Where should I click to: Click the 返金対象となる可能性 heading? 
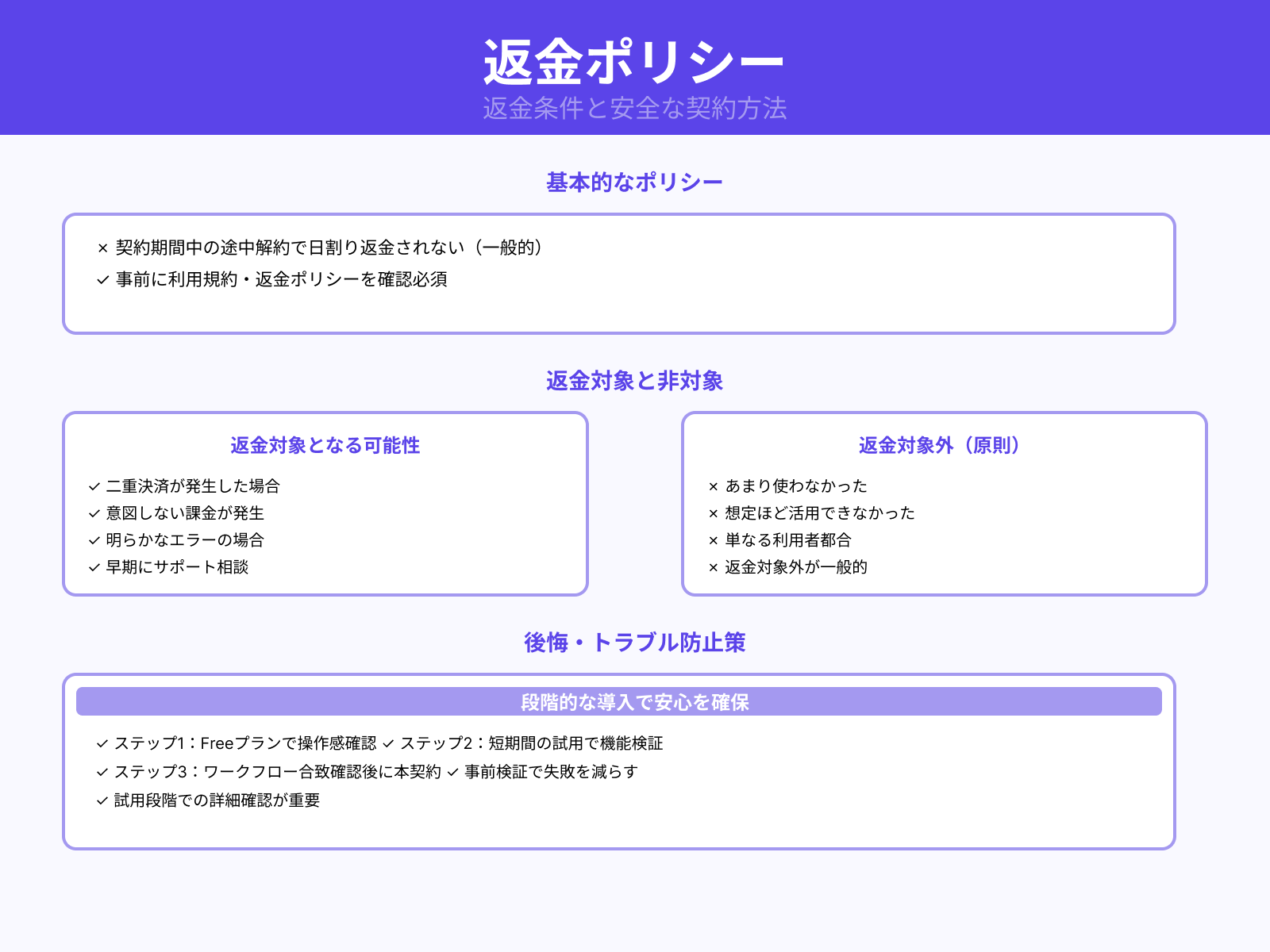[325, 446]
